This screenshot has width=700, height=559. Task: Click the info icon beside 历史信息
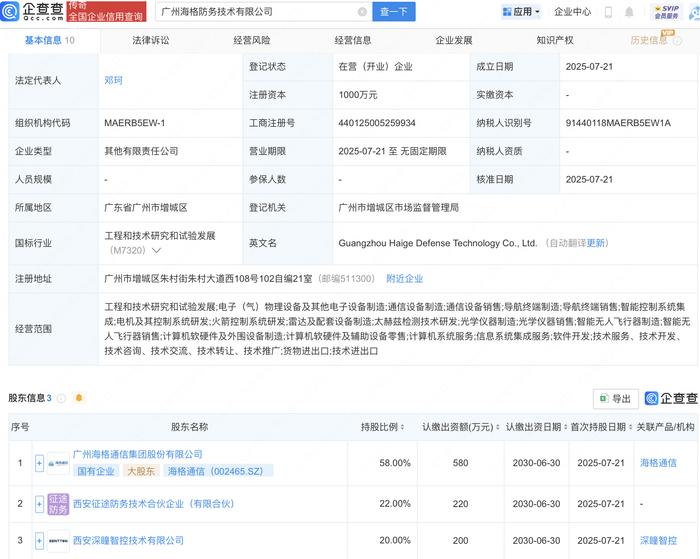677,41
